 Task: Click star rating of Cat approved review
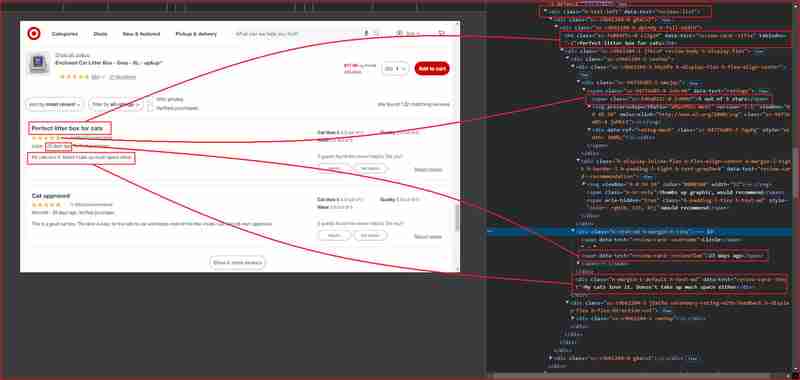tap(46, 205)
